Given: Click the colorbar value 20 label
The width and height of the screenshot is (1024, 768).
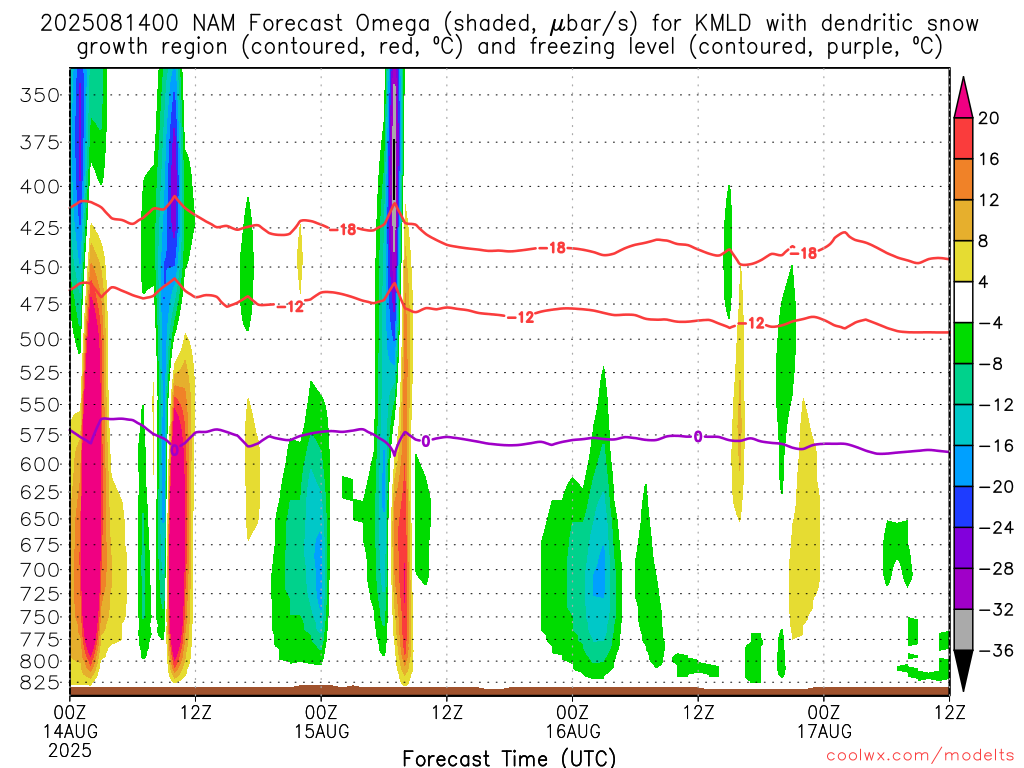Looking at the screenshot, I should (x=989, y=118).
